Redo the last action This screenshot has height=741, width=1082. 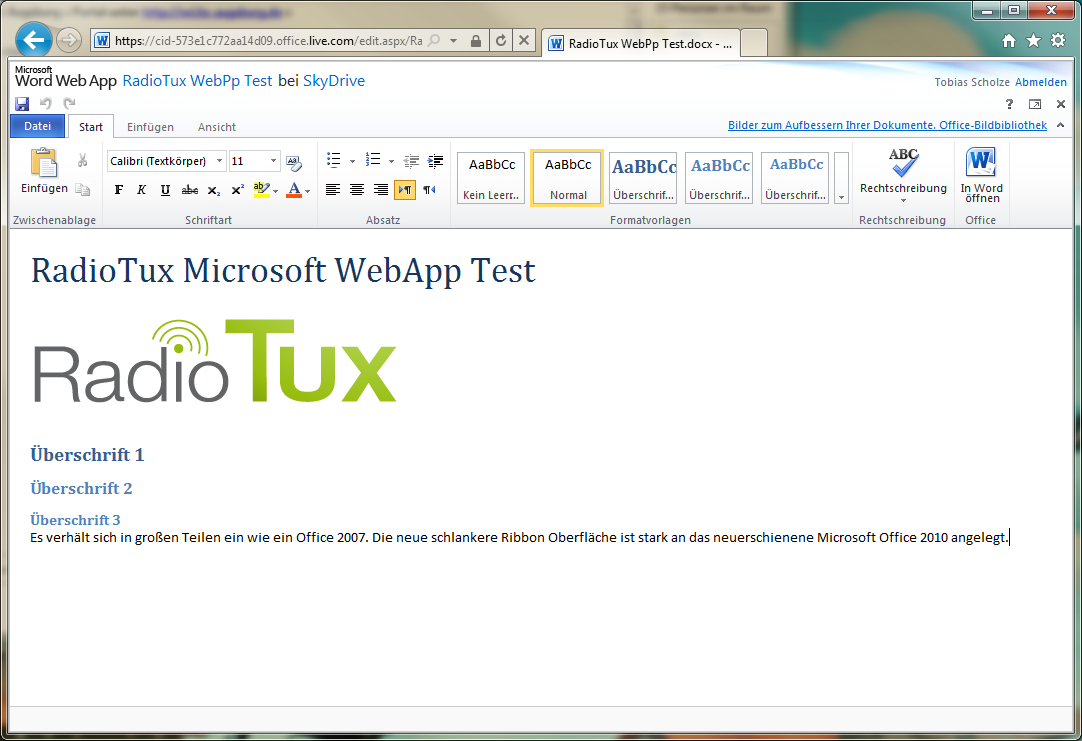coord(69,104)
